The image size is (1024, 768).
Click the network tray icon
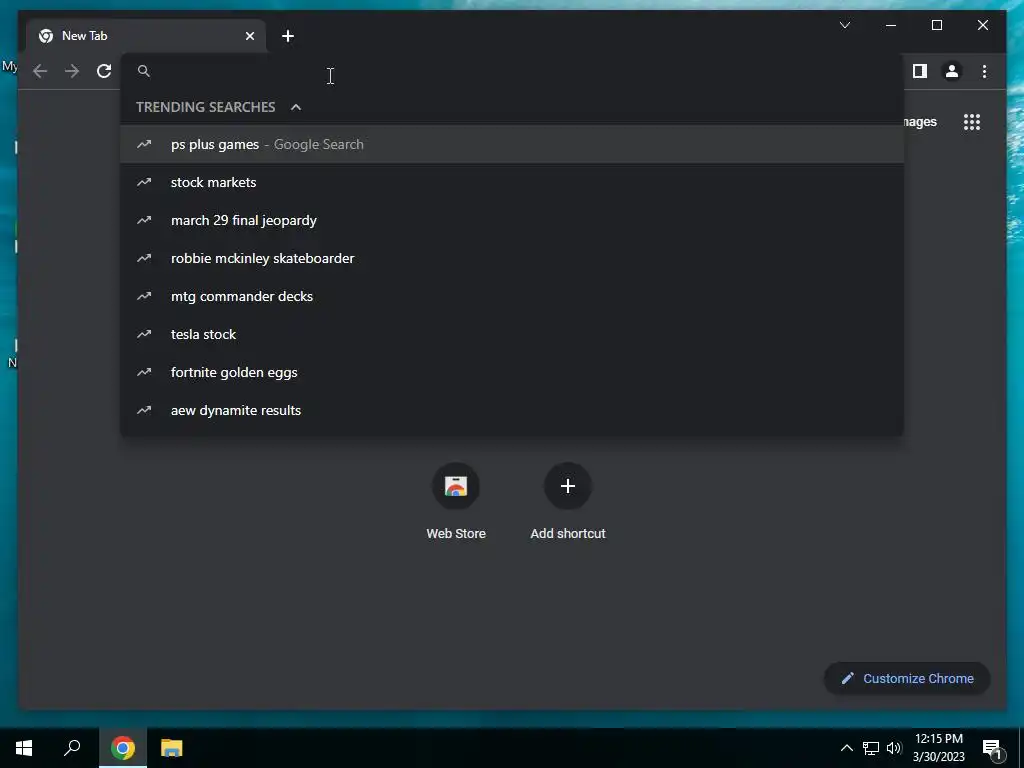point(871,748)
